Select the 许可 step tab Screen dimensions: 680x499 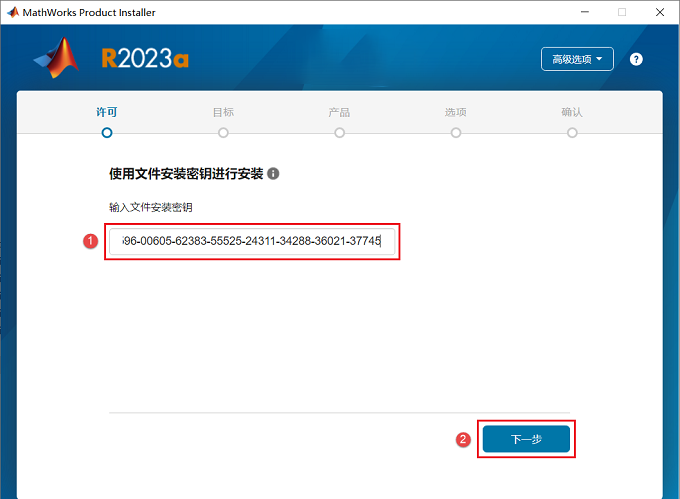[x=107, y=112]
